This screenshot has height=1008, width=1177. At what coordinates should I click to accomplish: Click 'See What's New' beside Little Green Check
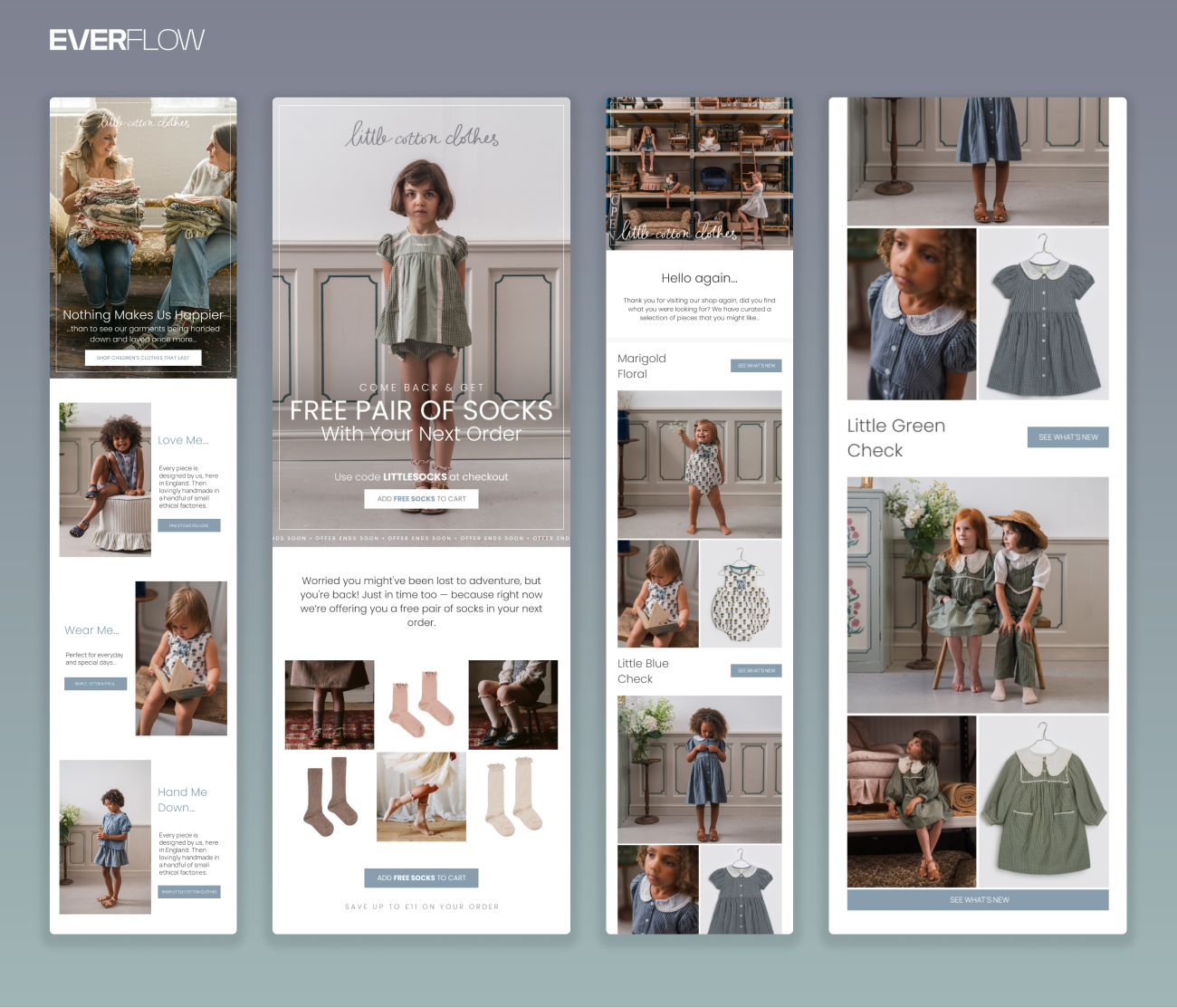1067,437
